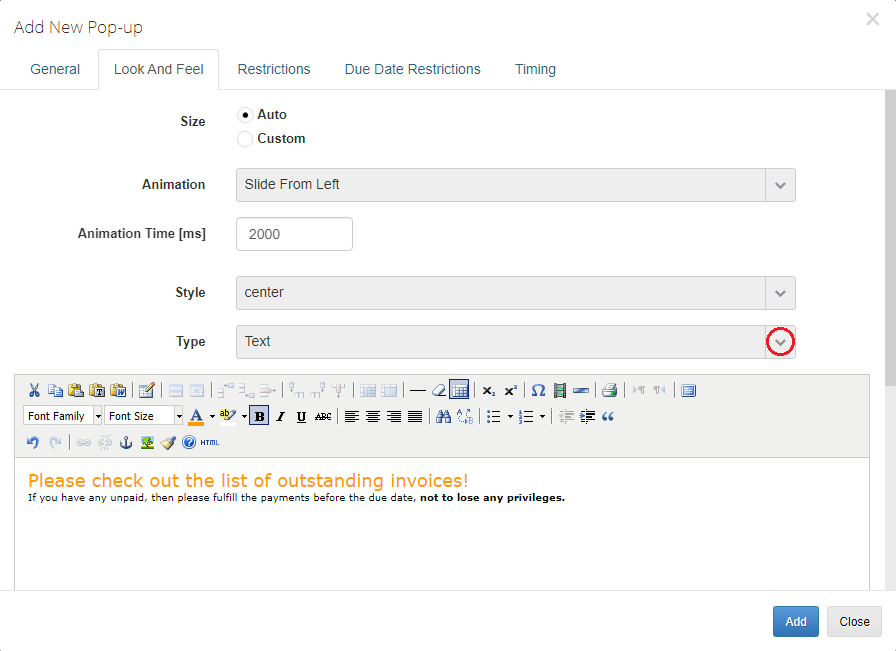Viewport: 896px width, 651px height.
Task: Click the Add button
Action: pyautogui.click(x=795, y=621)
